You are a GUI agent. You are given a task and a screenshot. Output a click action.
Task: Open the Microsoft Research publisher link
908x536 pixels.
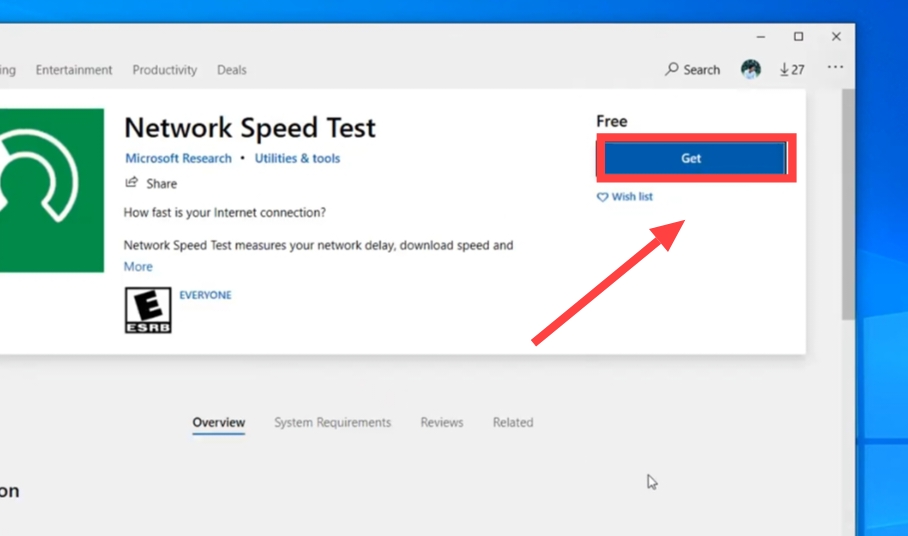click(178, 158)
